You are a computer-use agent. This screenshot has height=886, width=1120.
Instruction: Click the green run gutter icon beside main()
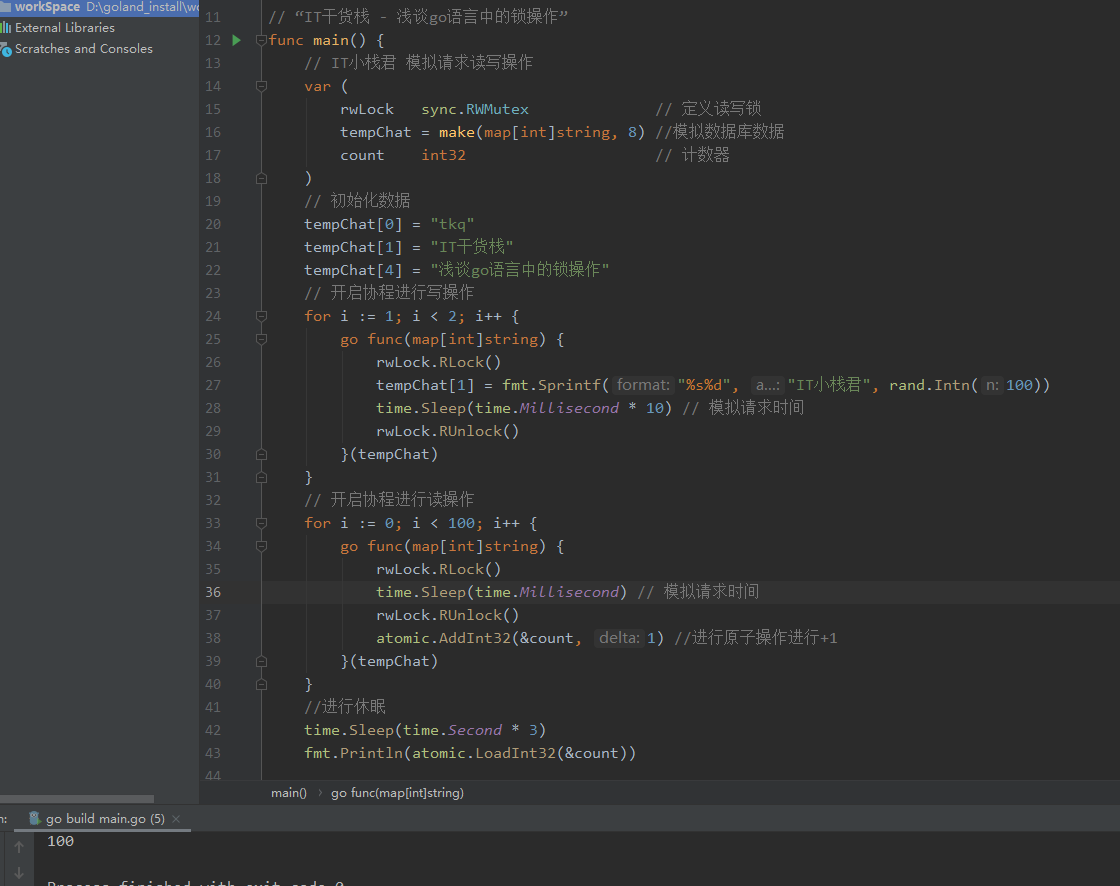pos(237,40)
